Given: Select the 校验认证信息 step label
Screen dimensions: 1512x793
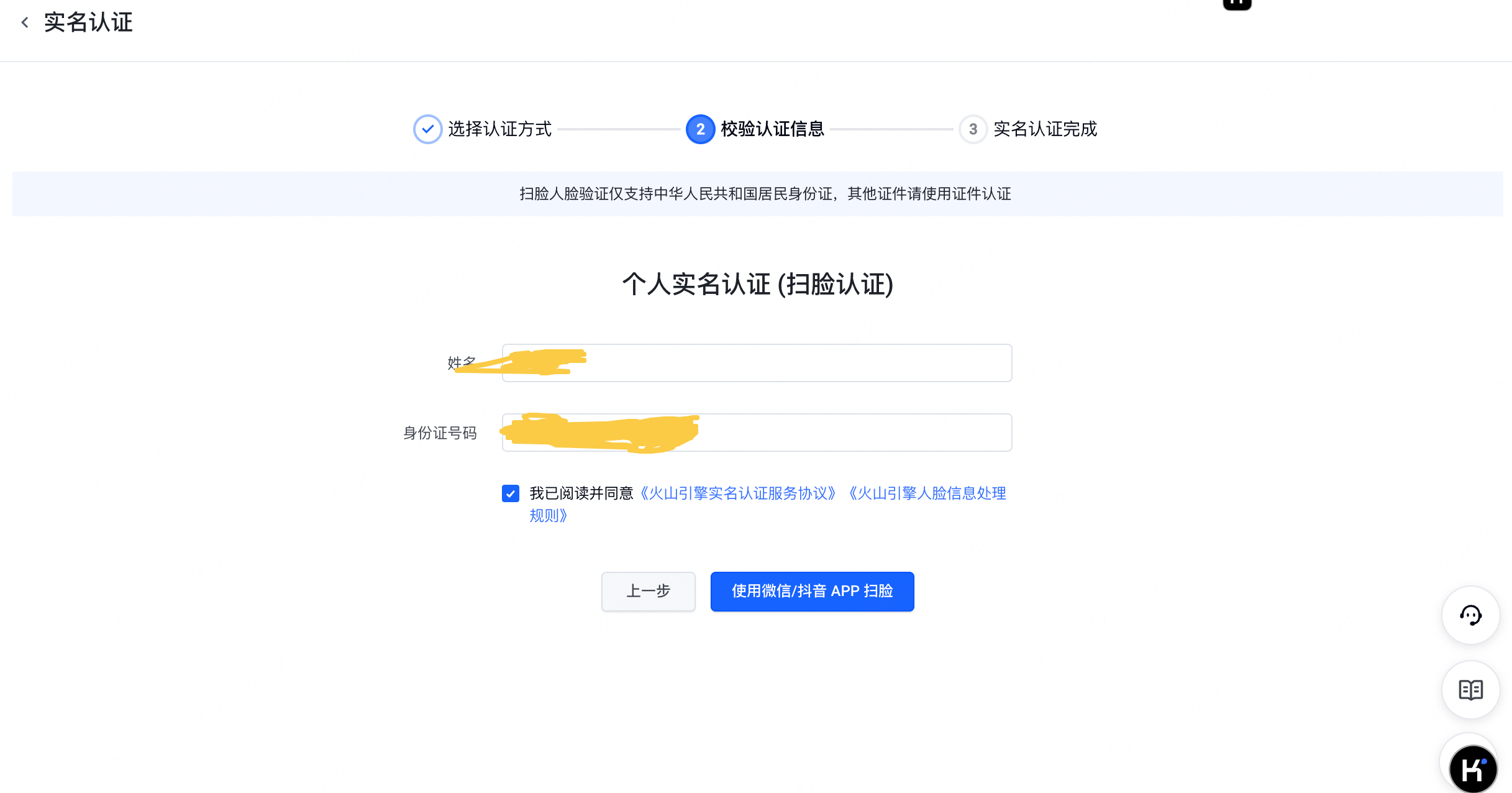Looking at the screenshot, I should click(772, 129).
